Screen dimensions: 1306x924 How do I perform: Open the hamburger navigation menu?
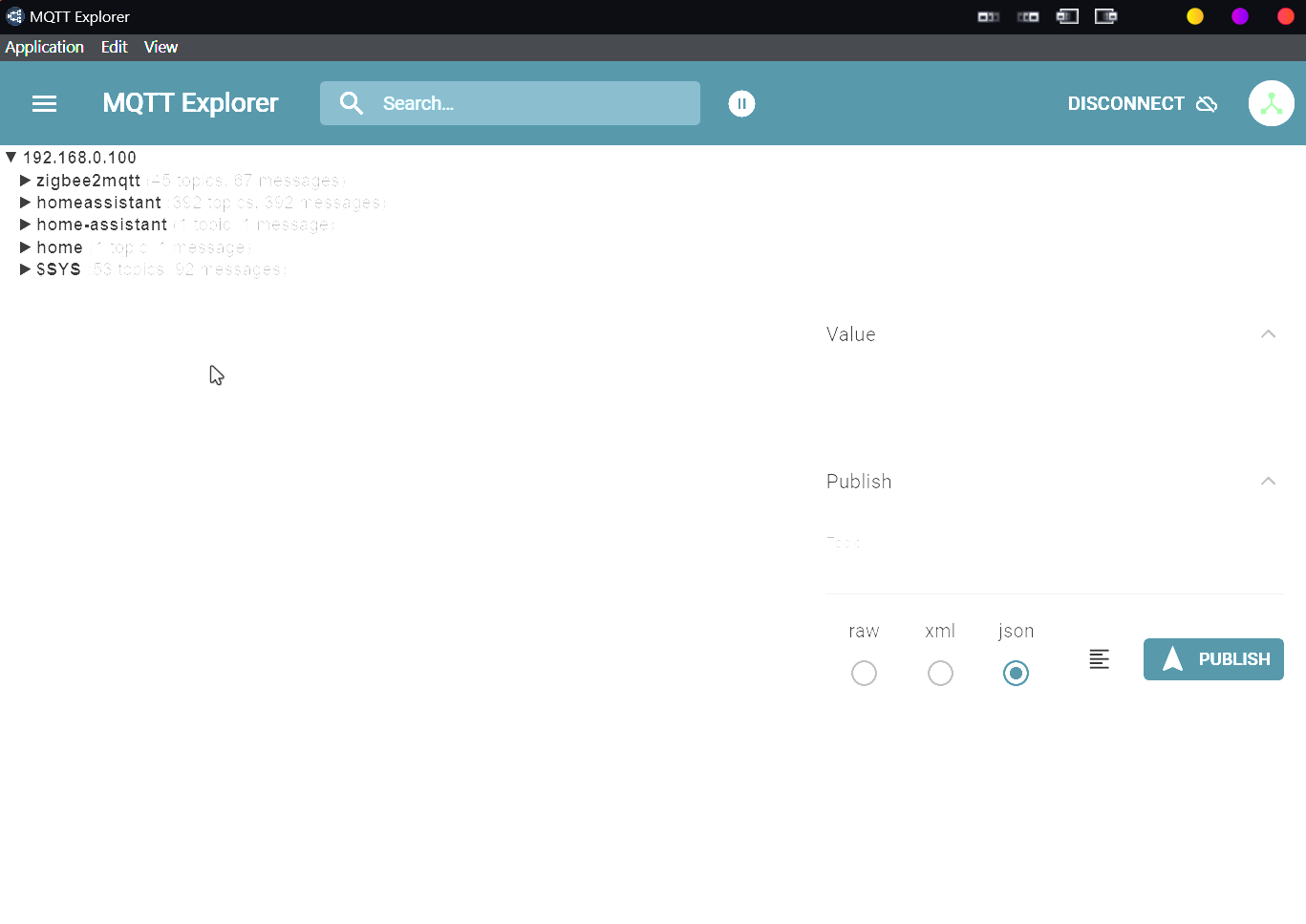click(44, 103)
